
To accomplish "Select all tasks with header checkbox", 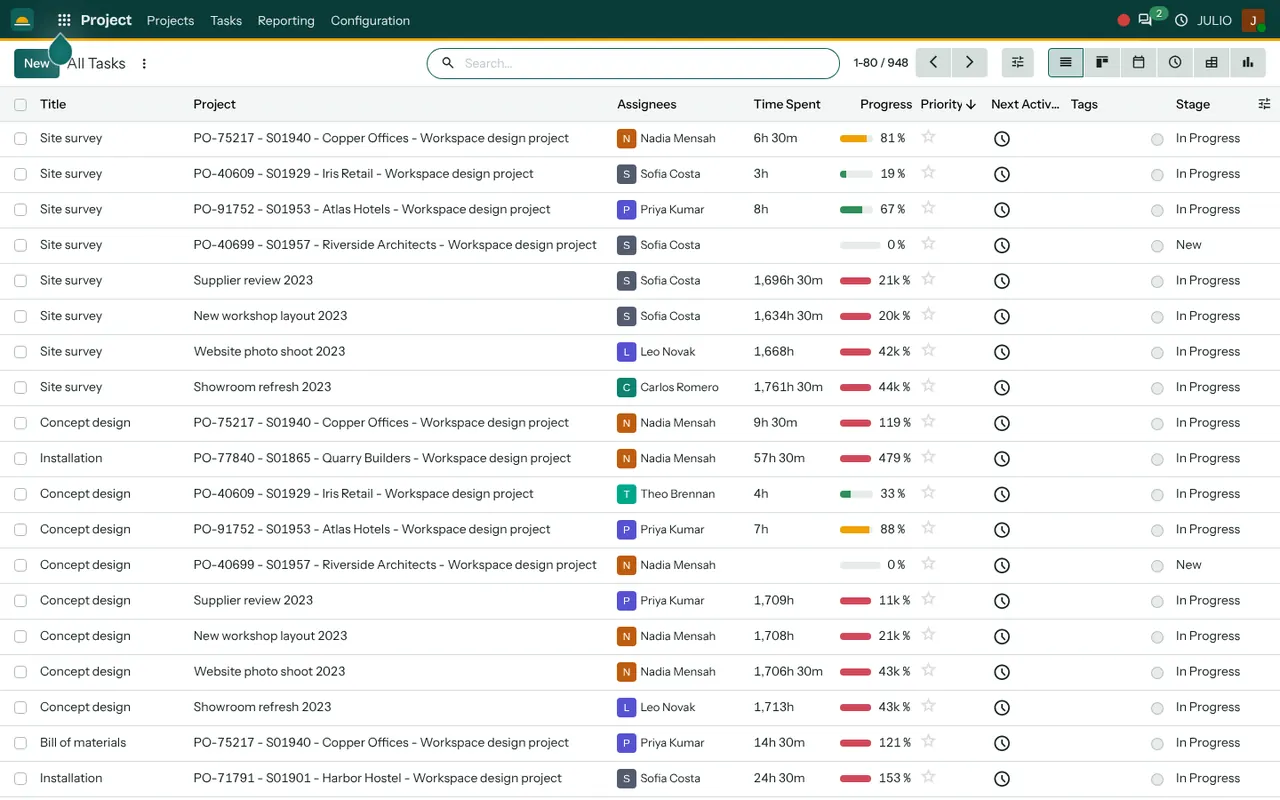I will click(x=20, y=104).
